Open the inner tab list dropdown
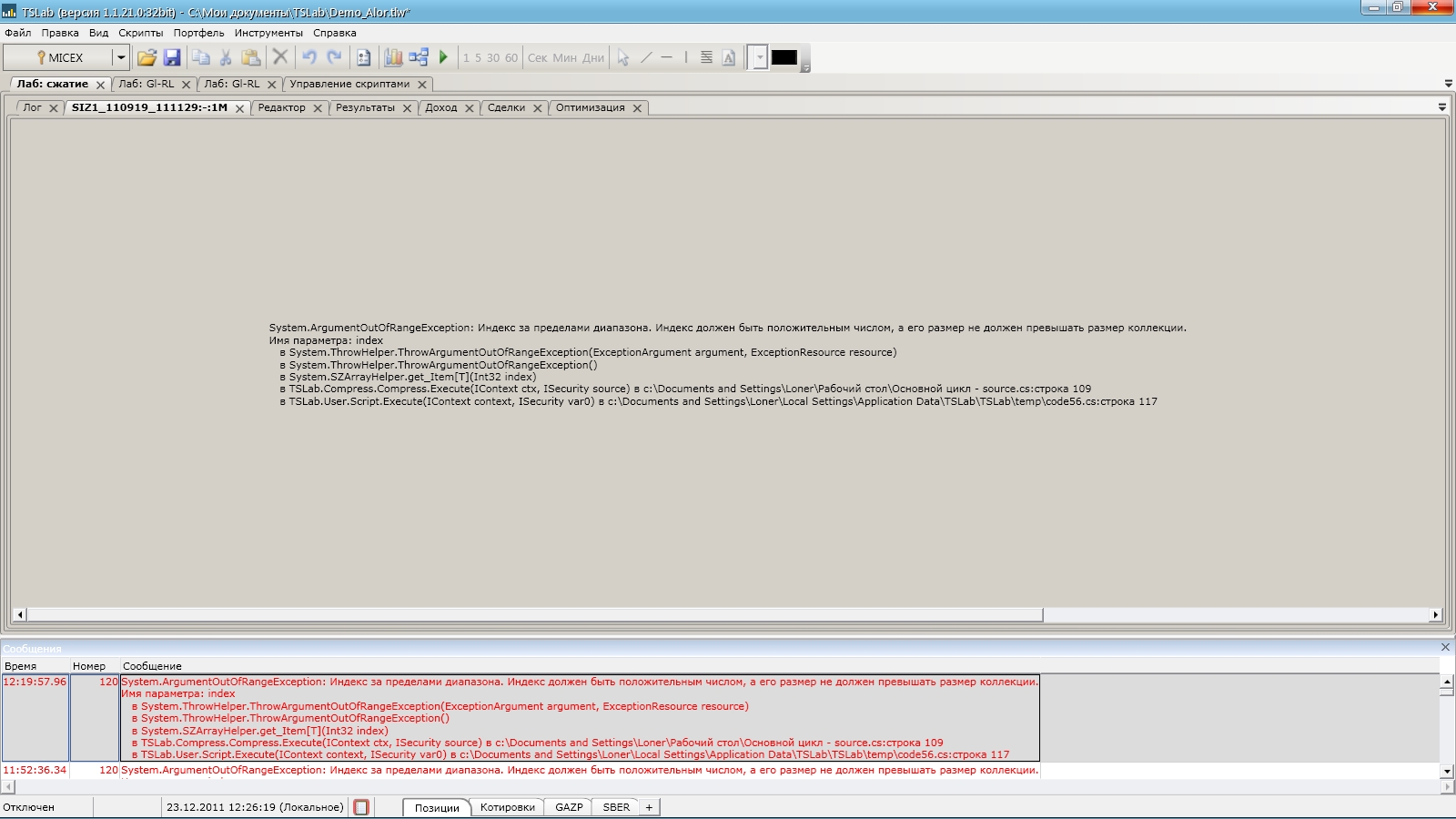This screenshot has height=819, width=1456. (x=1441, y=107)
